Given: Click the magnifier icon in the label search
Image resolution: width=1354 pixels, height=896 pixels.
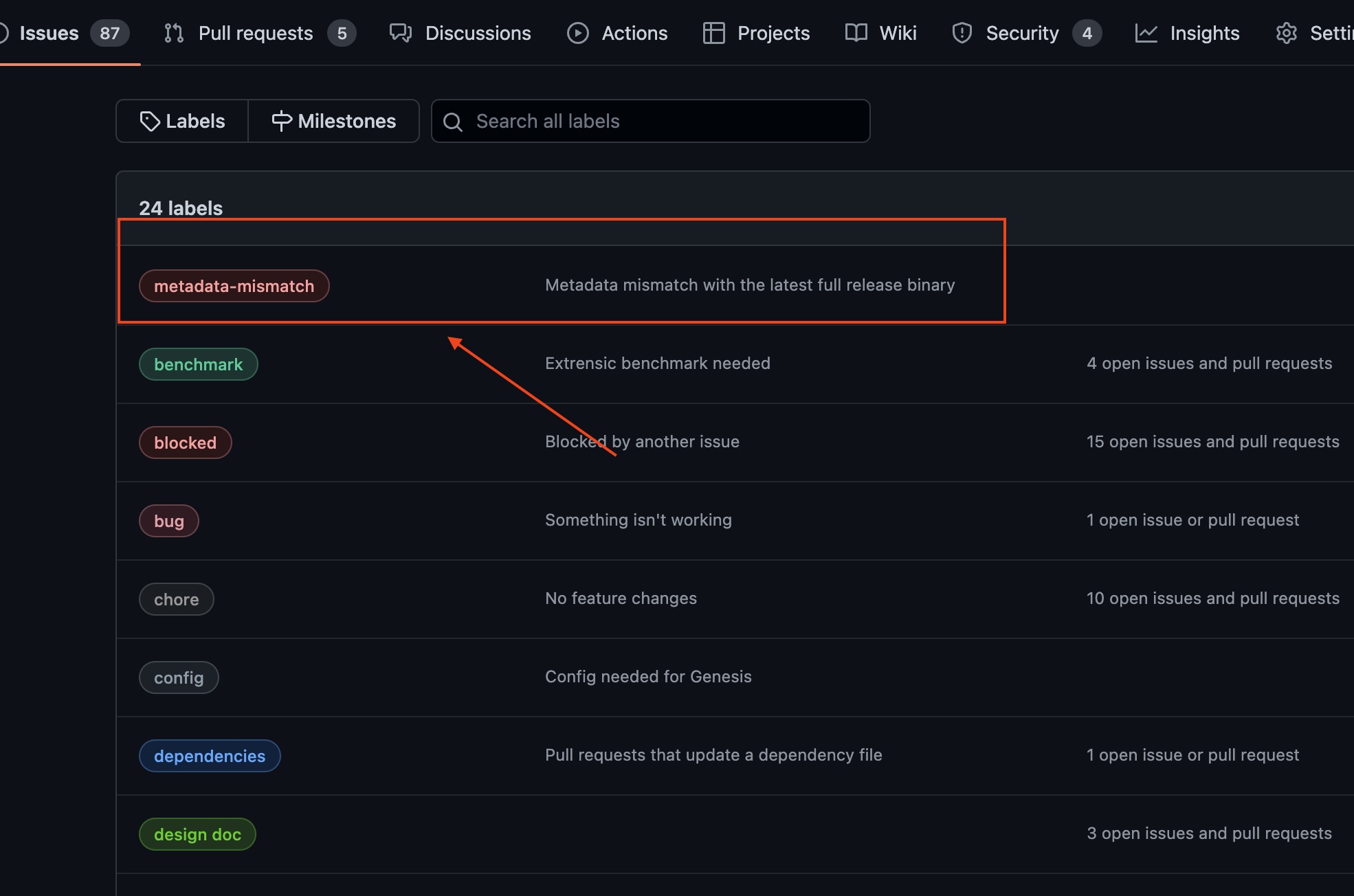Looking at the screenshot, I should [x=453, y=121].
